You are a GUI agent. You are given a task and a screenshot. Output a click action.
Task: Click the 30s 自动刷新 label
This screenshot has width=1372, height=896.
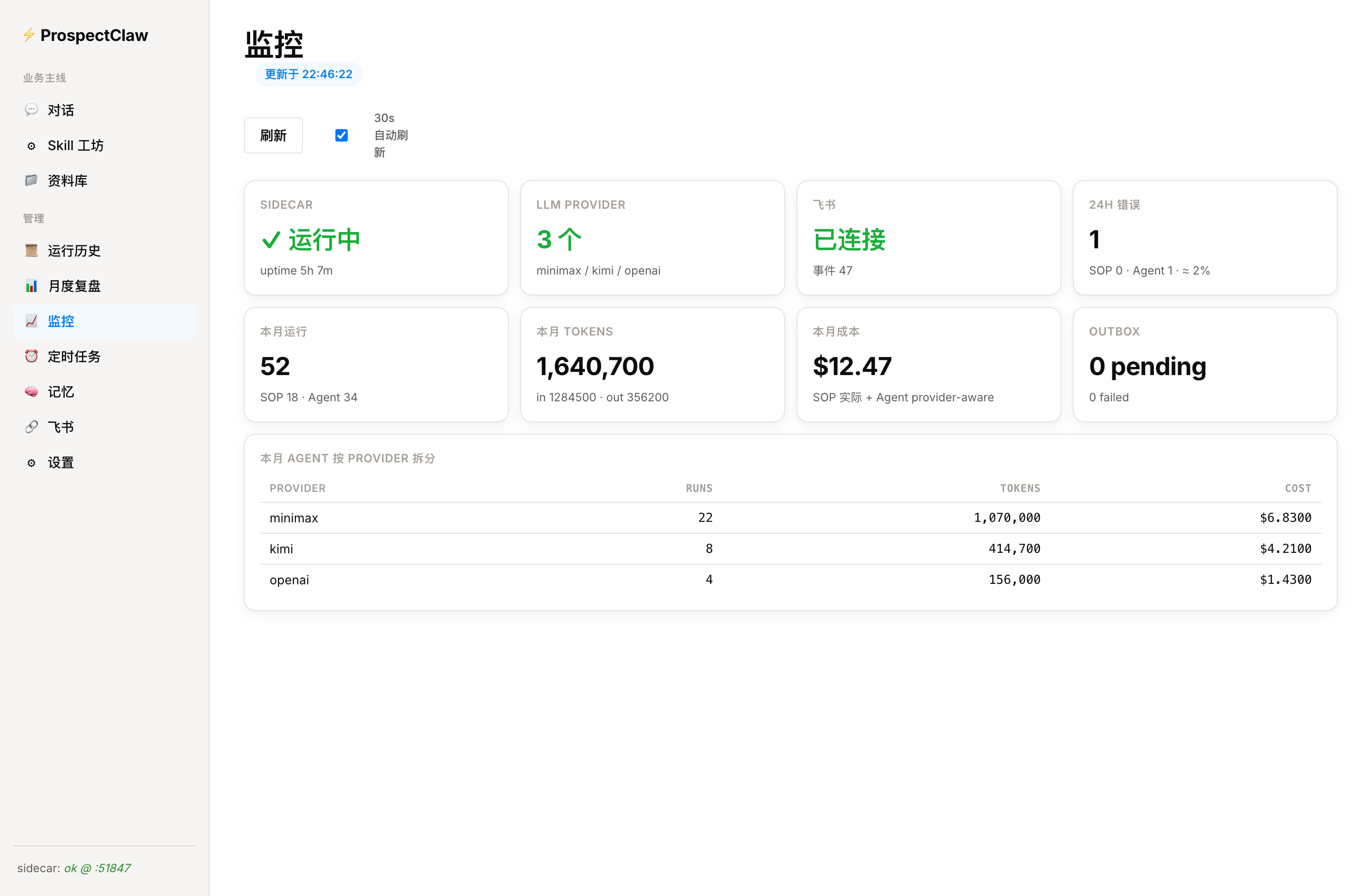[391, 135]
